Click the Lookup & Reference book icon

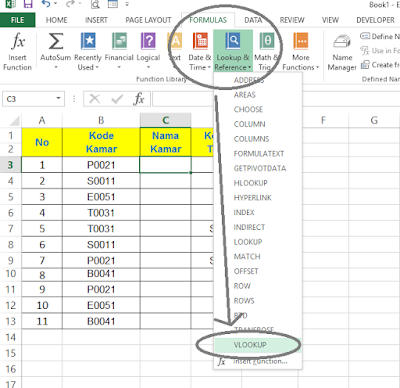[x=233, y=41]
